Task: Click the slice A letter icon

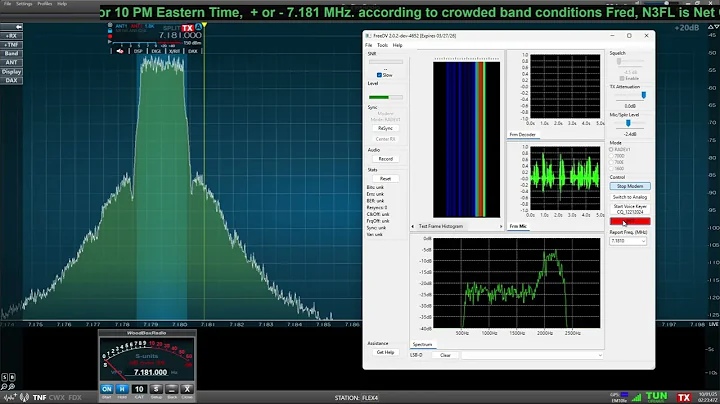Action: click(198, 27)
